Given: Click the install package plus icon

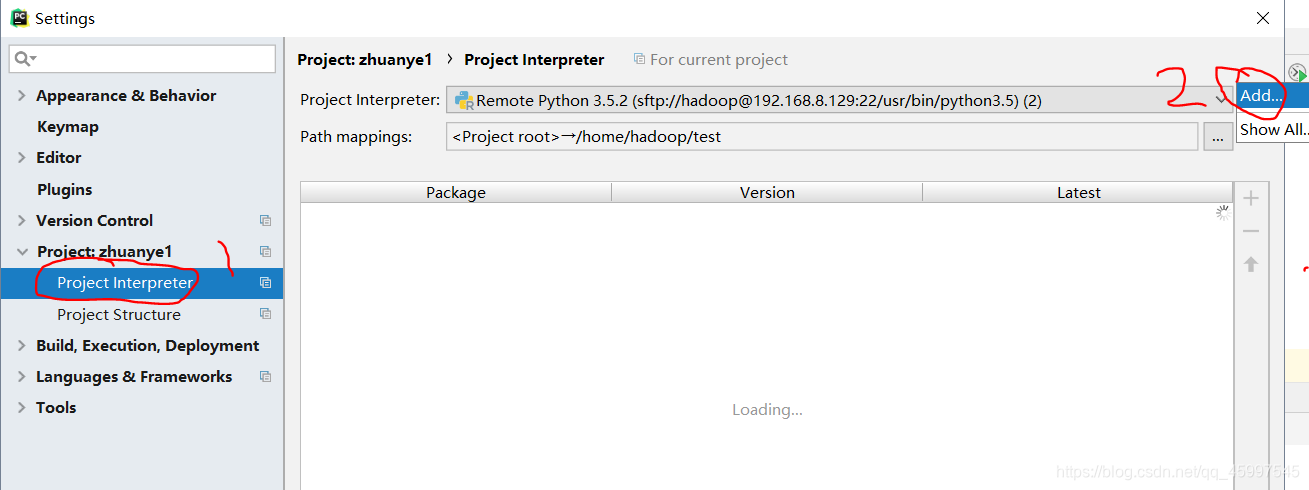Looking at the screenshot, I should click(x=1250, y=198).
